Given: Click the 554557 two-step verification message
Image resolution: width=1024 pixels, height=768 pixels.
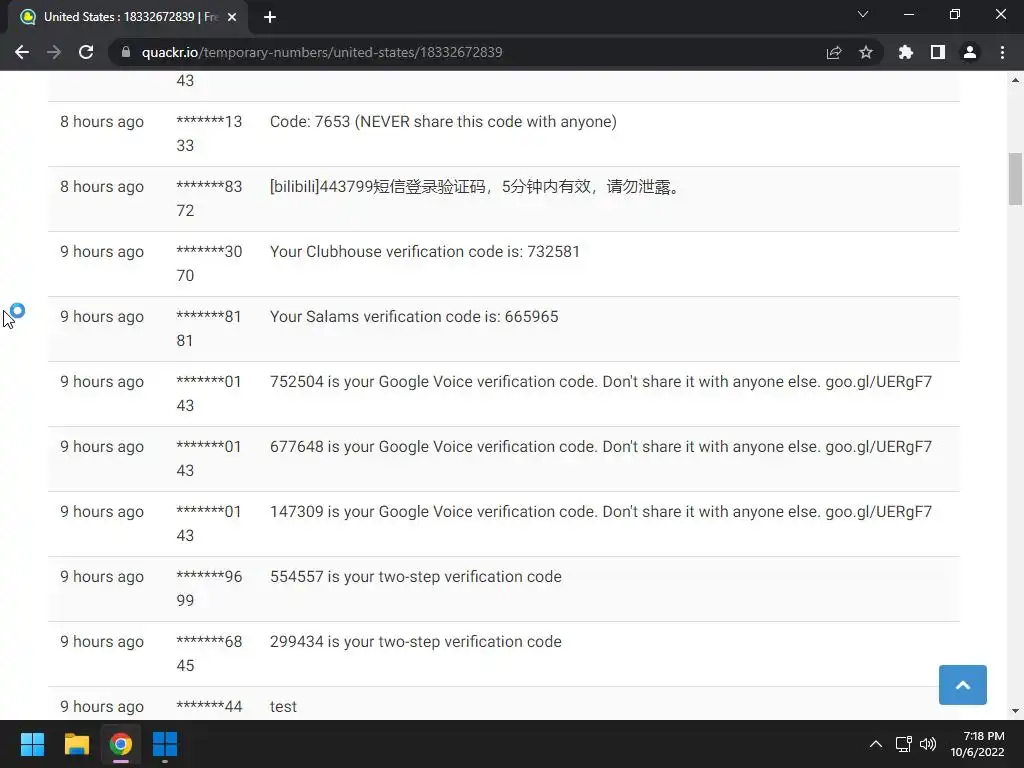Looking at the screenshot, I should point(415,577).
